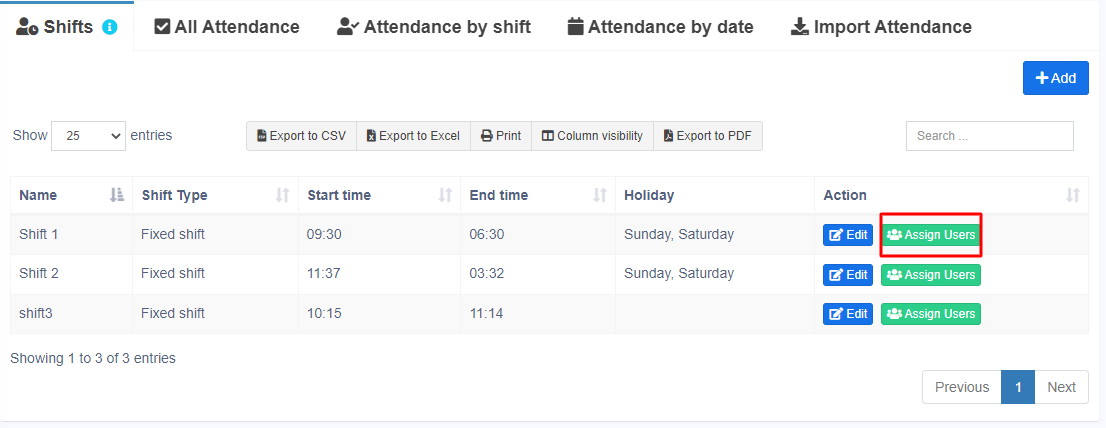Click the info icon beside Shifts
Viewport: 1106px width, 428px height.
click(110, 27)
